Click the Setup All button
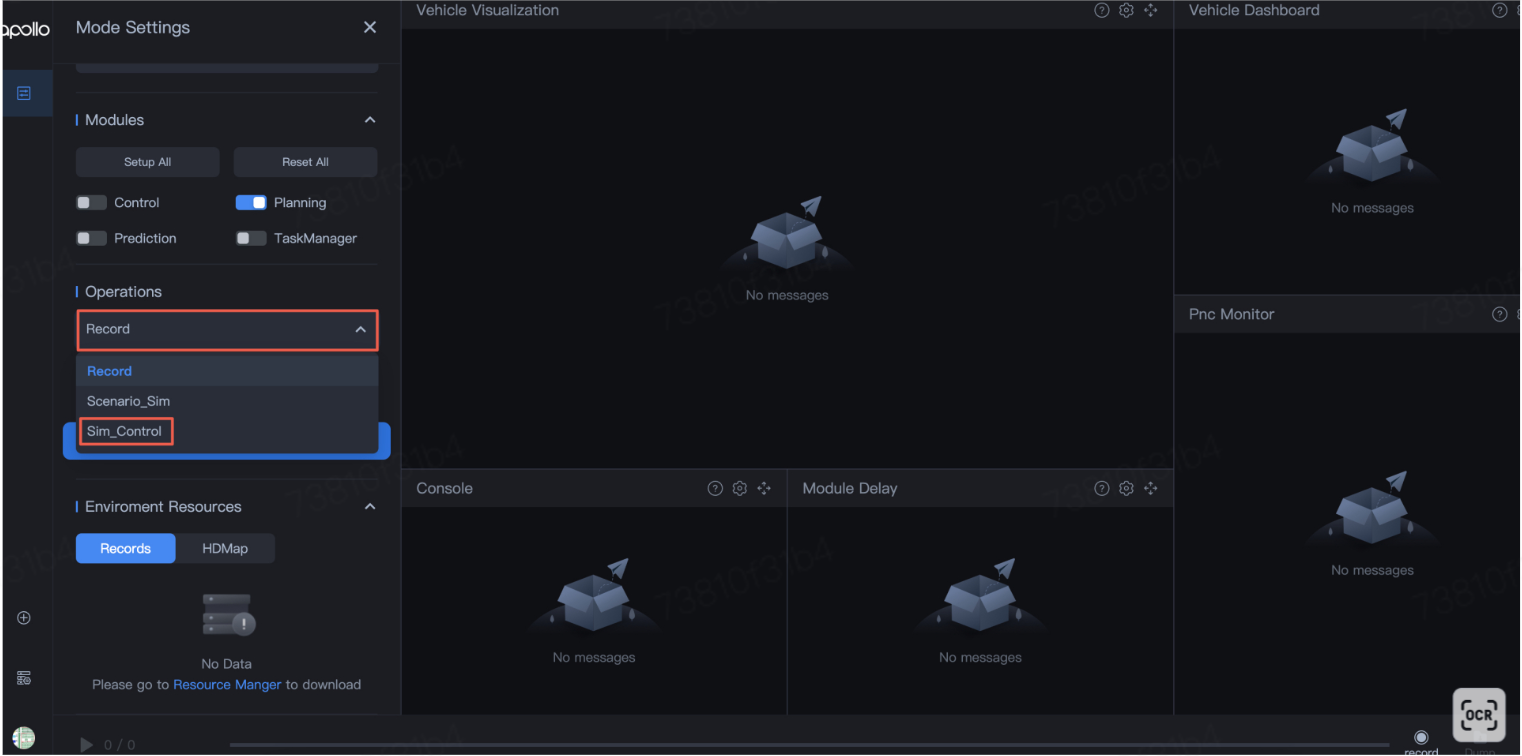 point(148,162)
